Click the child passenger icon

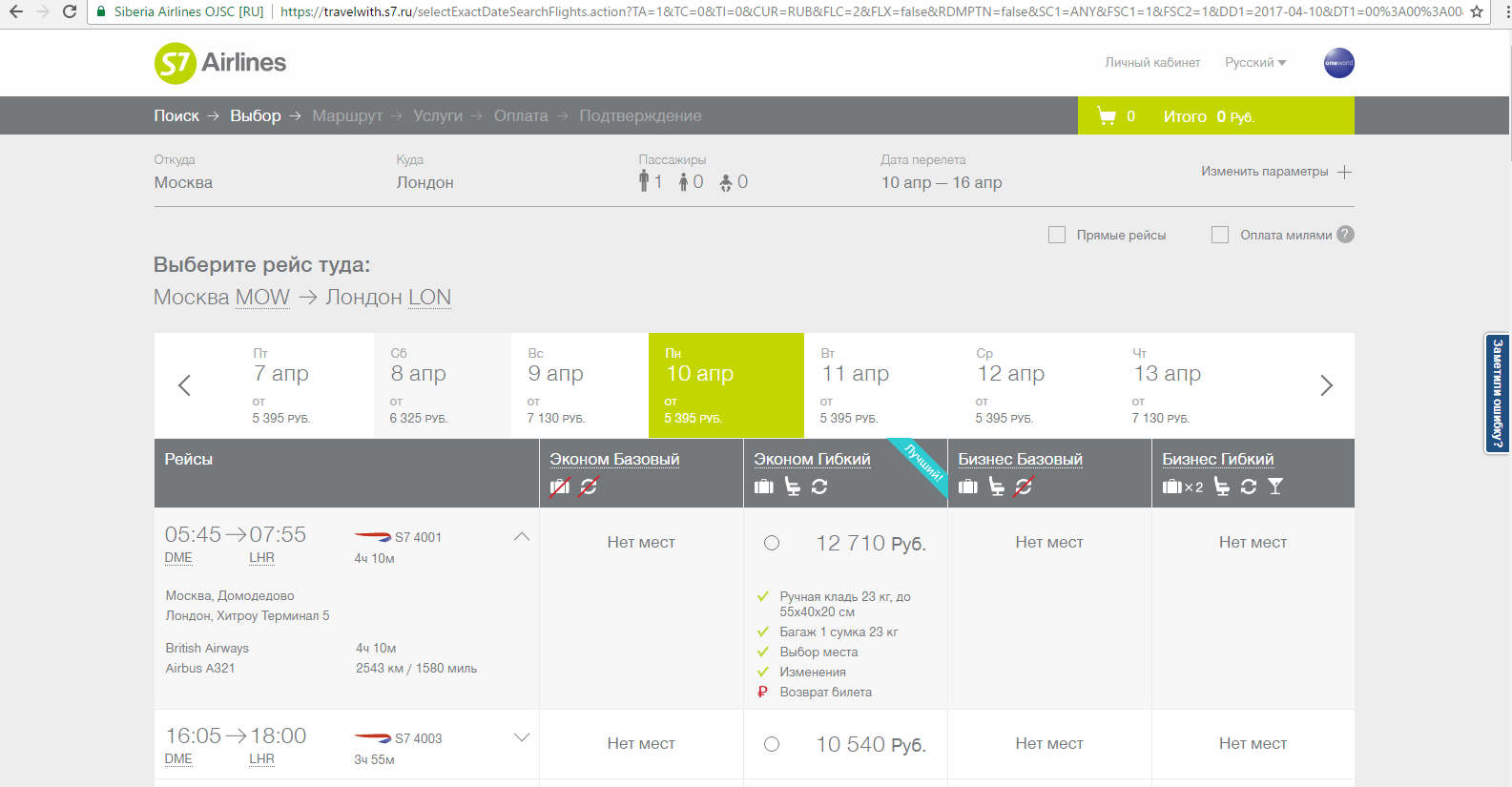pos(684,182)
